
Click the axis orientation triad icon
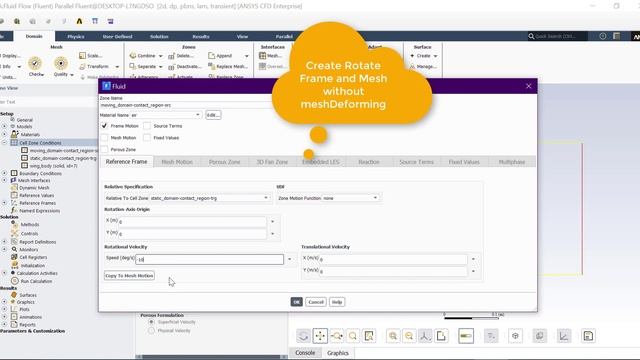click(x=425, y=336)
